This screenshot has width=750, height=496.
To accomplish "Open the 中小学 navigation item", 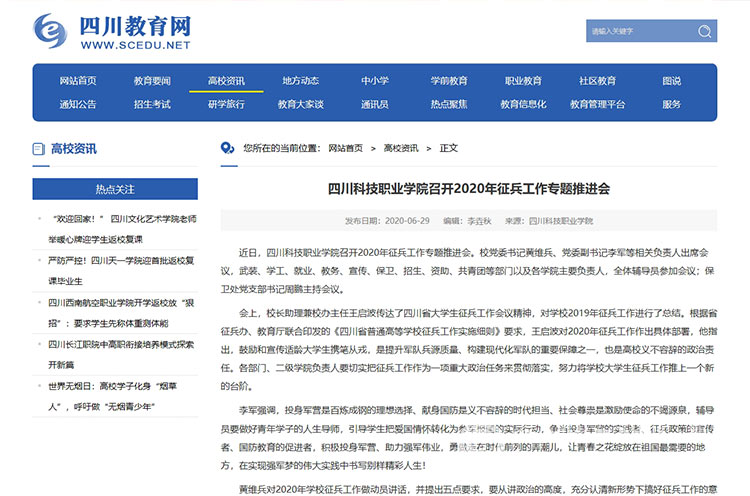I will point(375,81).
